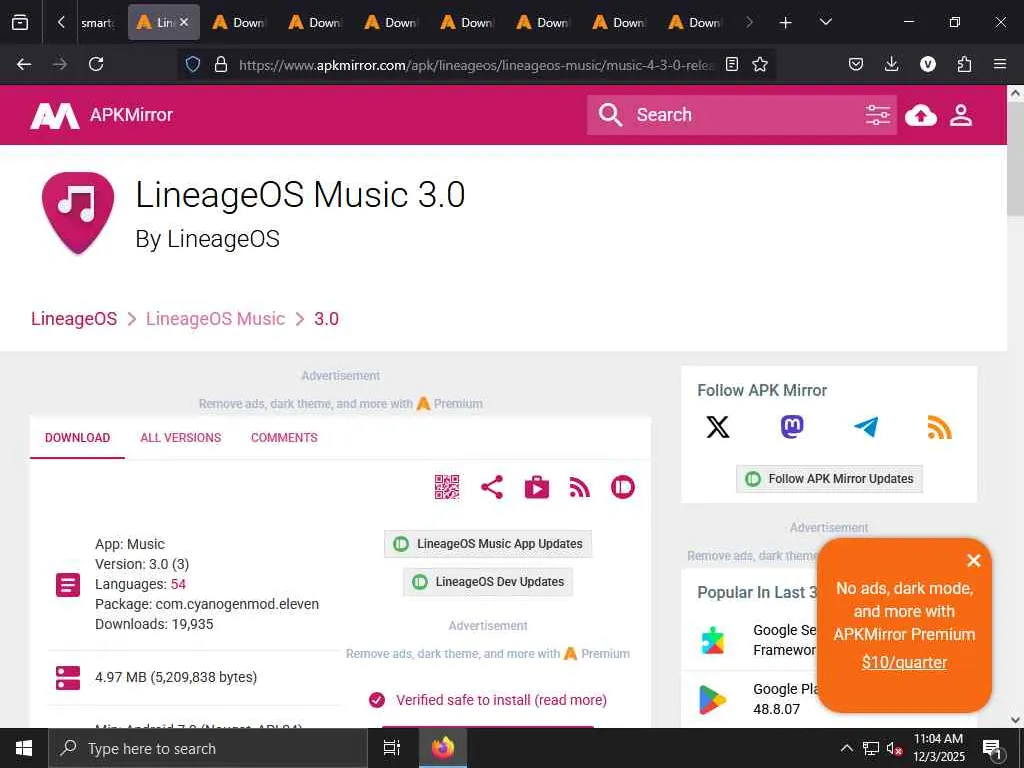Click Follow APK Mirror Updates button
The width and height of the screenshot is (1024, 768).
pyautogui.click(x=829, y=479)
